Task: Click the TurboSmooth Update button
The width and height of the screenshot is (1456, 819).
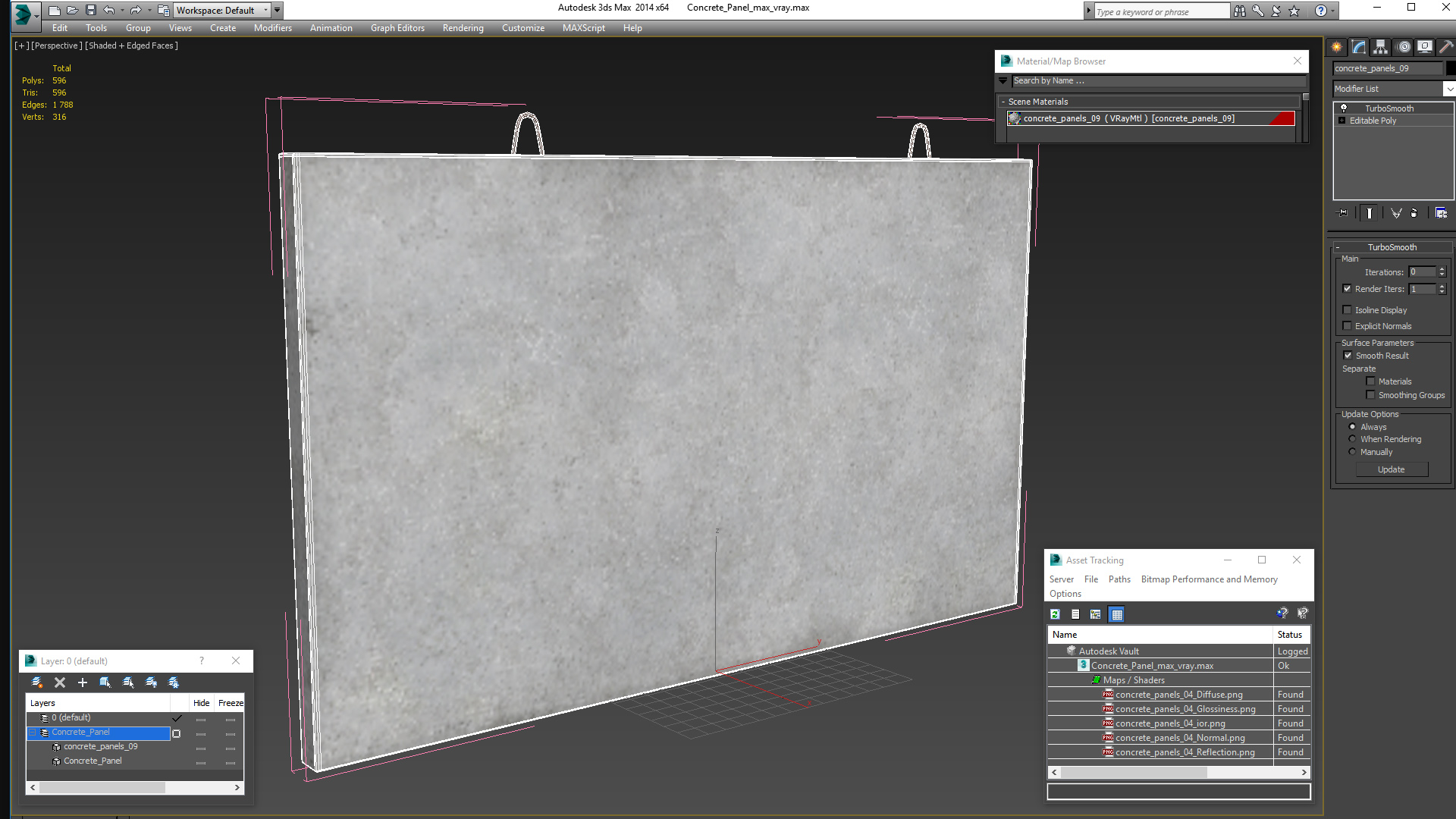Action: point(1392,469)
